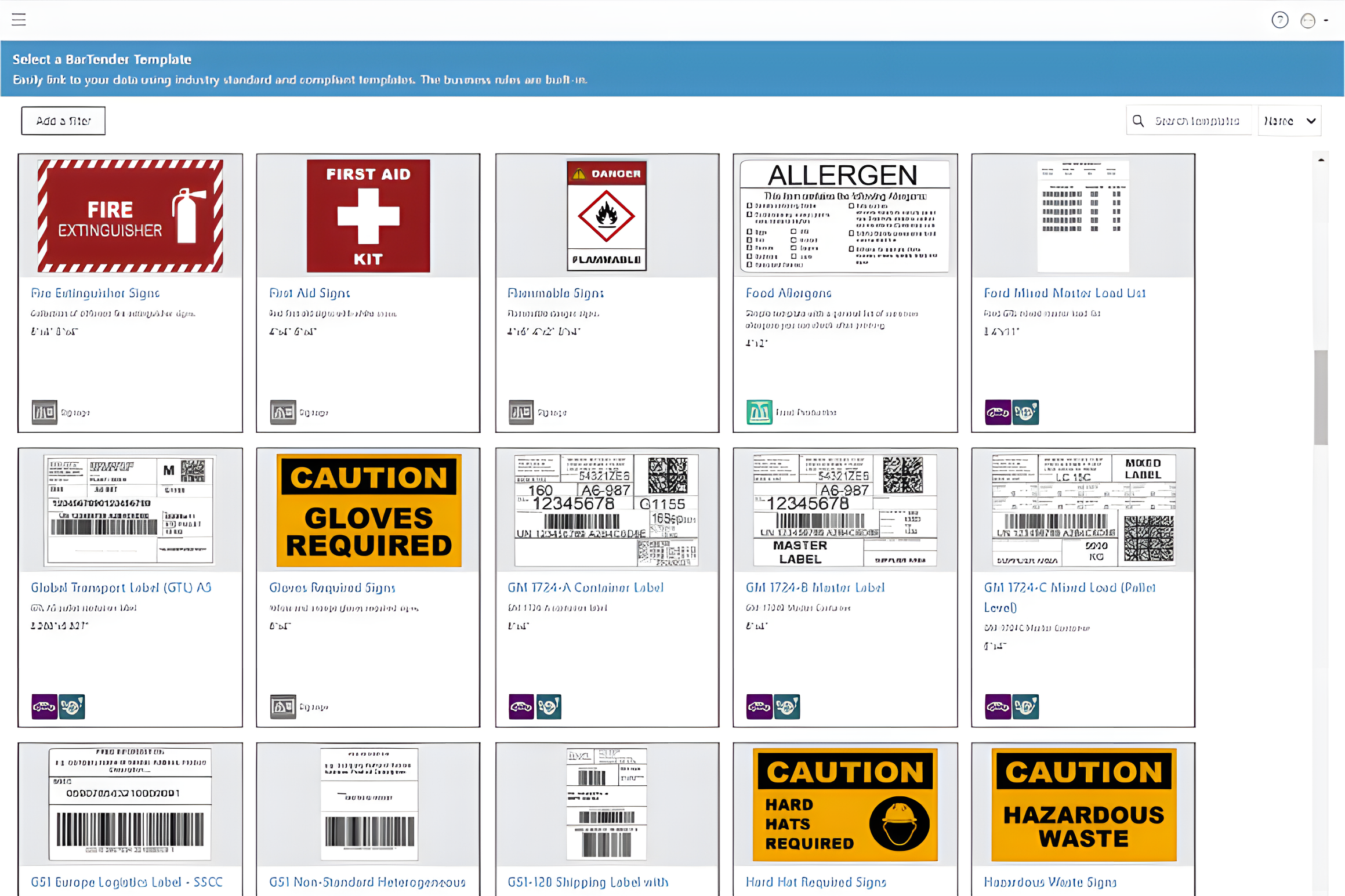Open the hamburger menu
Screen dimensions: 1345x896
click(19, 19)
